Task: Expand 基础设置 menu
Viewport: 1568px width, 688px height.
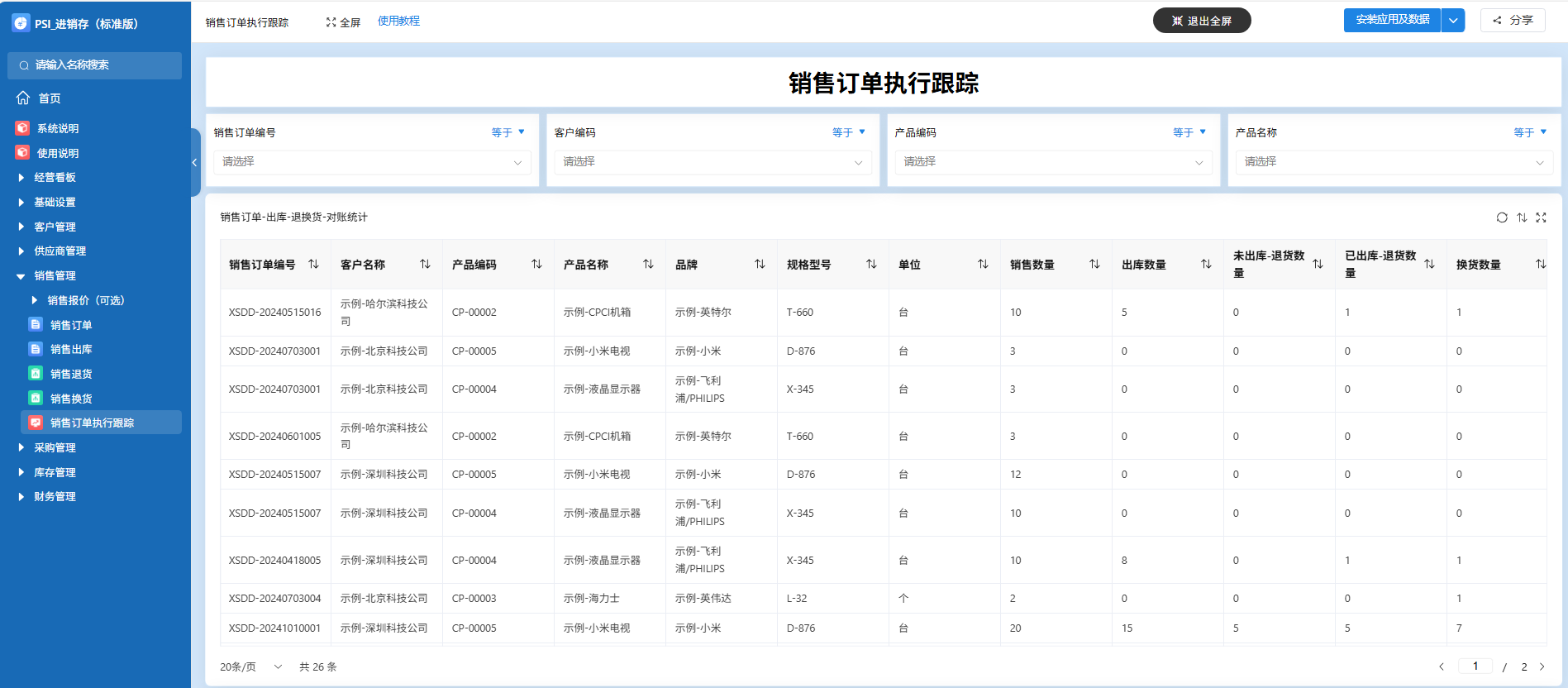Action: click(21, 202)
